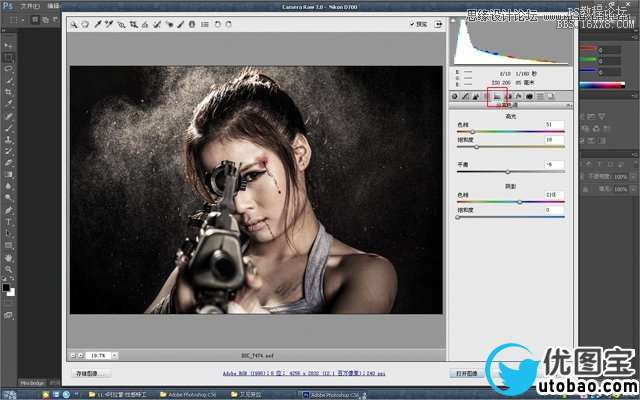Click the photo preview image
640x400 pixels.
[x=256, y=190]
